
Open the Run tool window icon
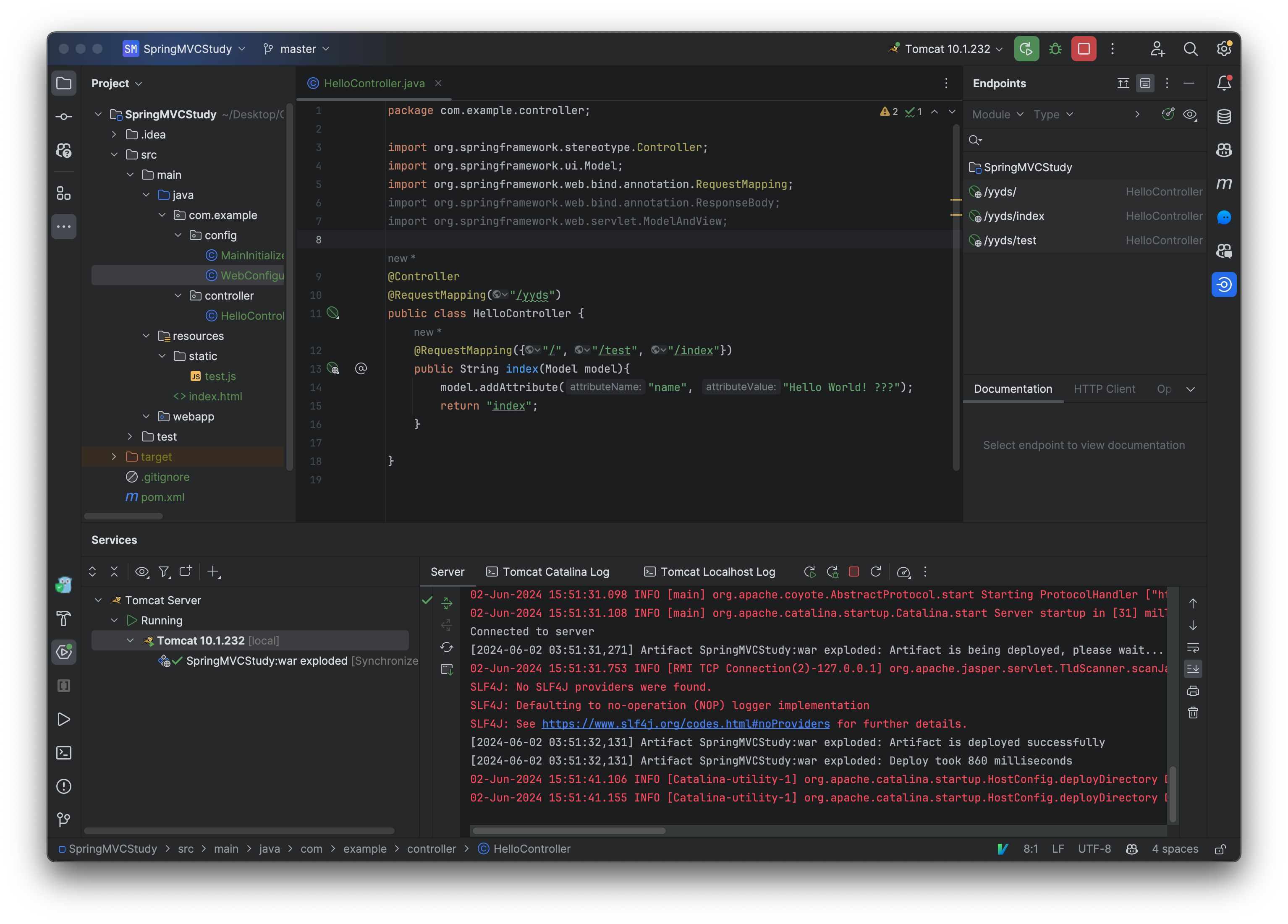pyautogui.click(x=64, y=719)
